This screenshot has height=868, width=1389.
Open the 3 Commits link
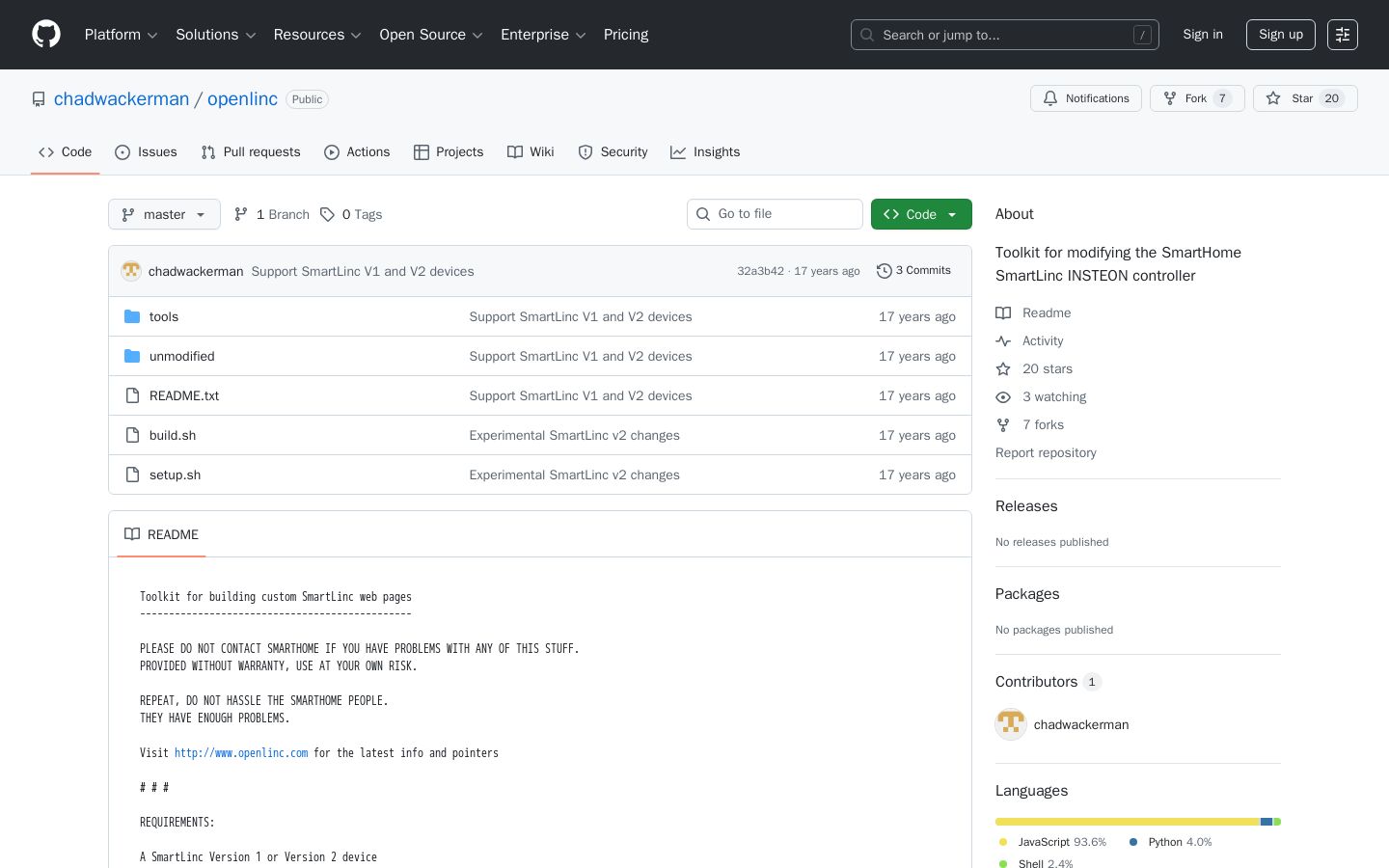[913, 271]
